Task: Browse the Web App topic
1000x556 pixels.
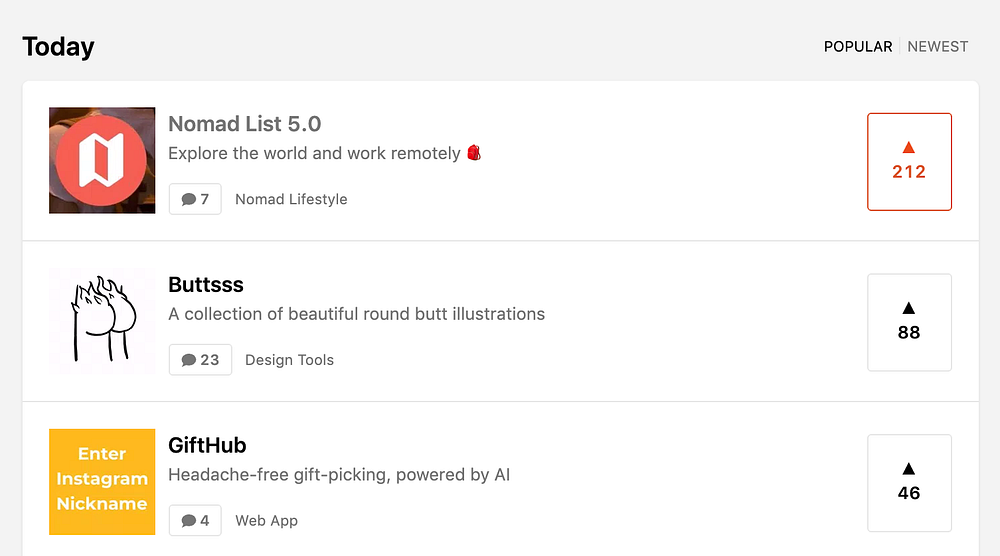Action: coord(266,520)
